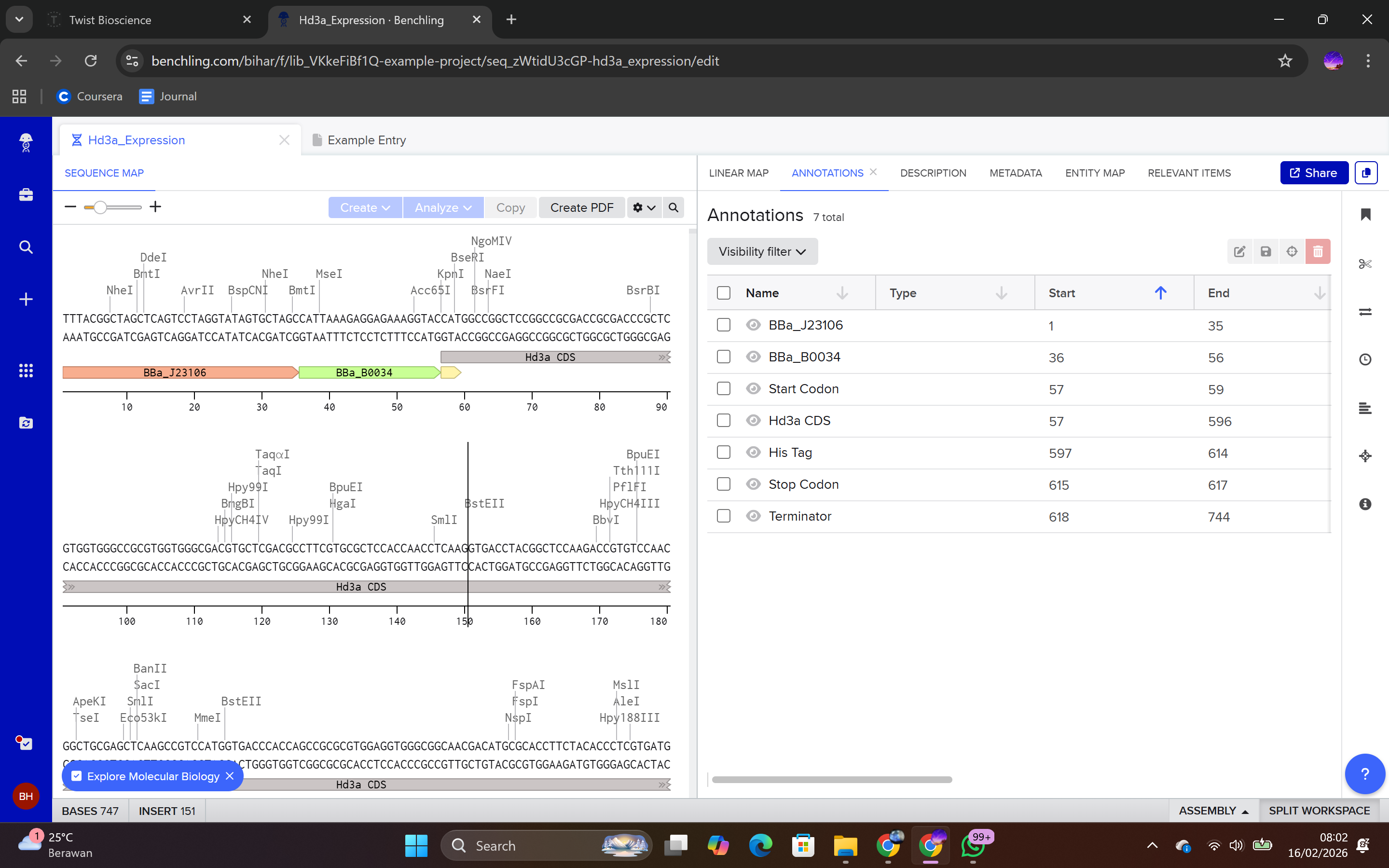Check the Terminator annotation checkbox

[723, 516]
